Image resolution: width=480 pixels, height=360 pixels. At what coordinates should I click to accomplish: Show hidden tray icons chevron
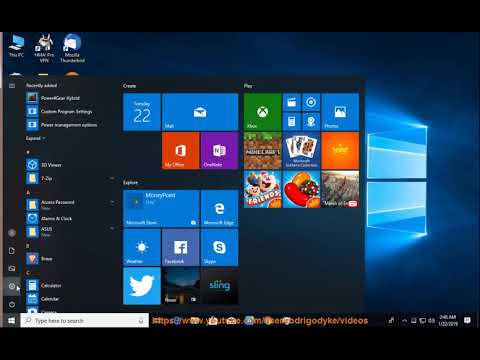pyautogui.click(x=404, y=320)
